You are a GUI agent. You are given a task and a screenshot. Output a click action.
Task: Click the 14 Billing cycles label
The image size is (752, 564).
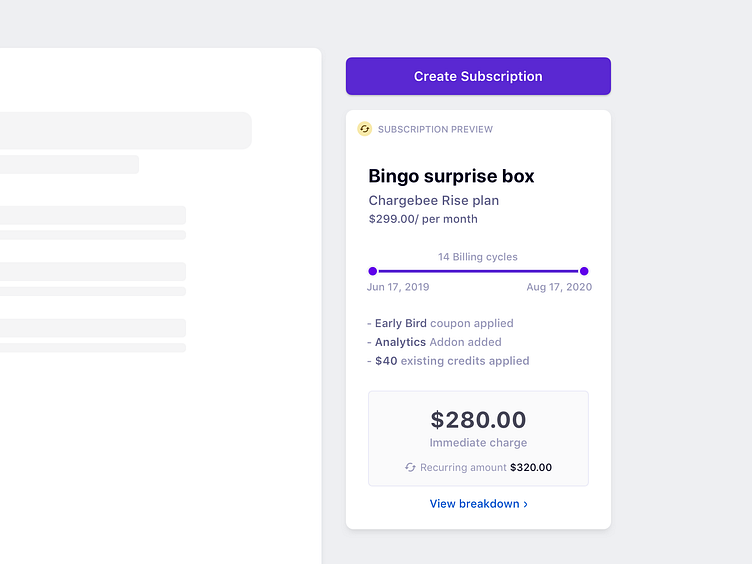click(478, 257)
